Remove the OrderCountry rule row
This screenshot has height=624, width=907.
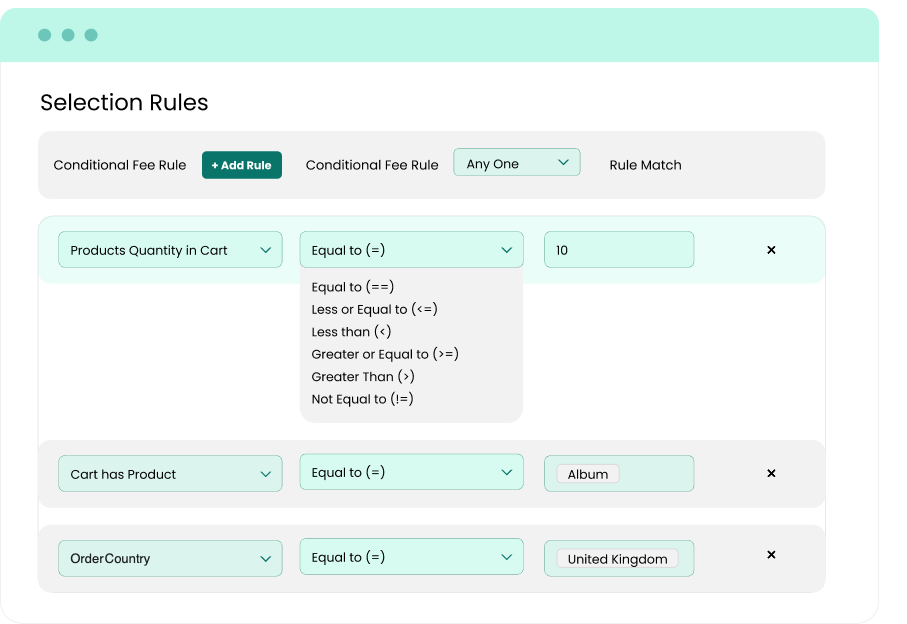coord(771,555)
